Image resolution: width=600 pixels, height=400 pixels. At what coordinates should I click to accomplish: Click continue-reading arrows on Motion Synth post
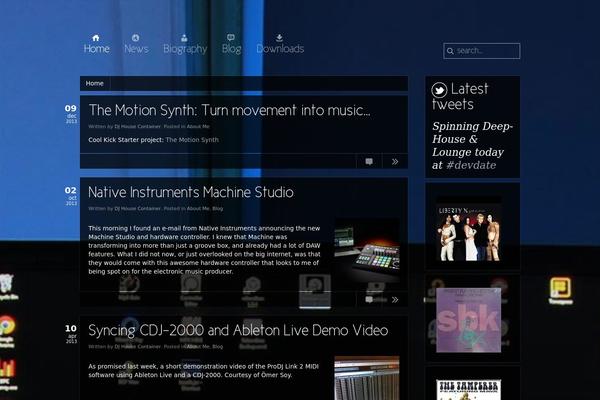[x=395, y=162]
